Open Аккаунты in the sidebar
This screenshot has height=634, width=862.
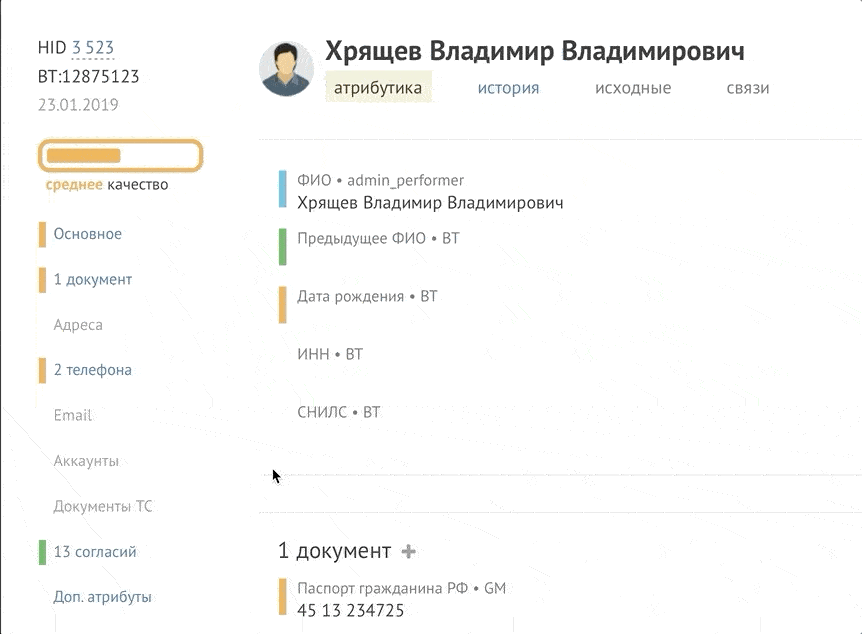pyautogui.click(x=86, y=461)
